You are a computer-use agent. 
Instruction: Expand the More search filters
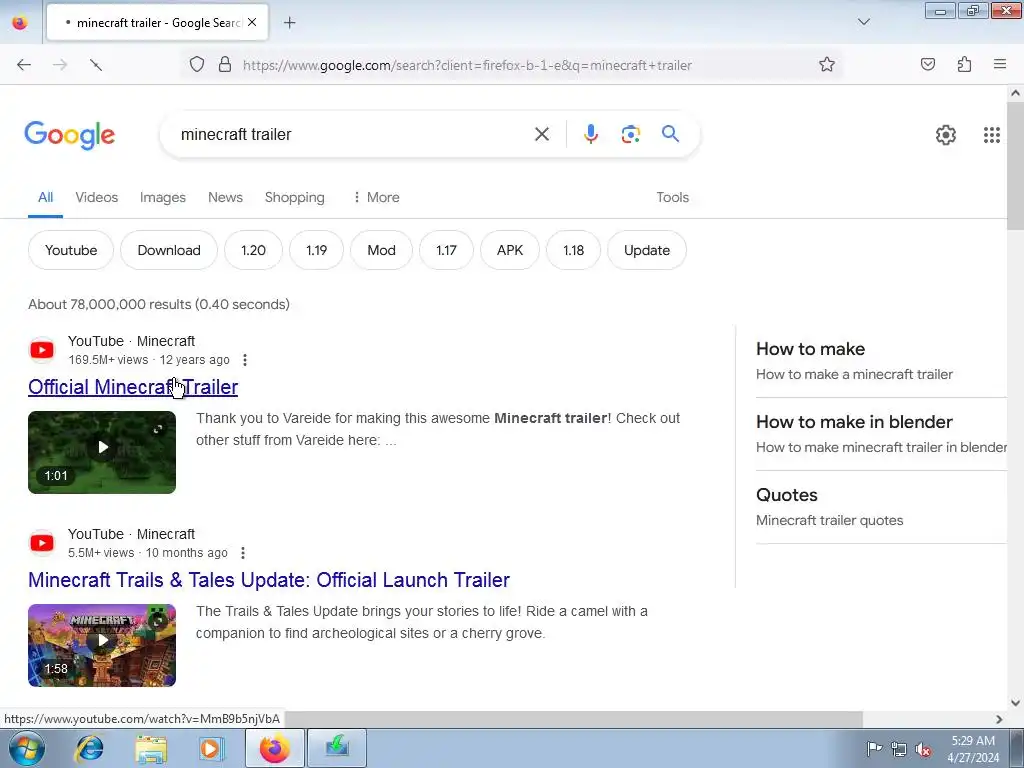(376, 197)
